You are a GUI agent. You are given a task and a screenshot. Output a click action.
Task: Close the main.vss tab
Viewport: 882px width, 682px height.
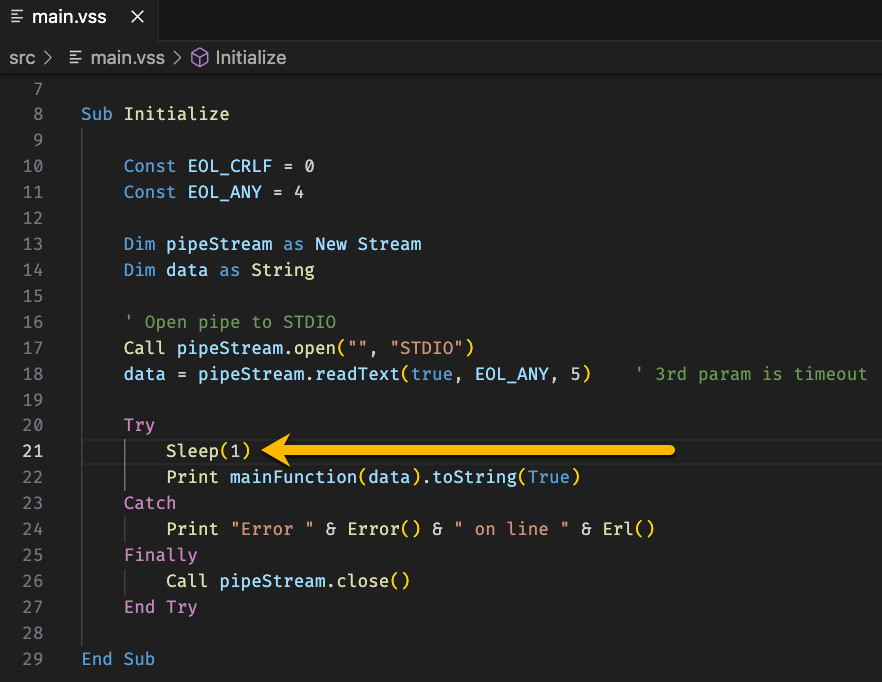[137, 17]
